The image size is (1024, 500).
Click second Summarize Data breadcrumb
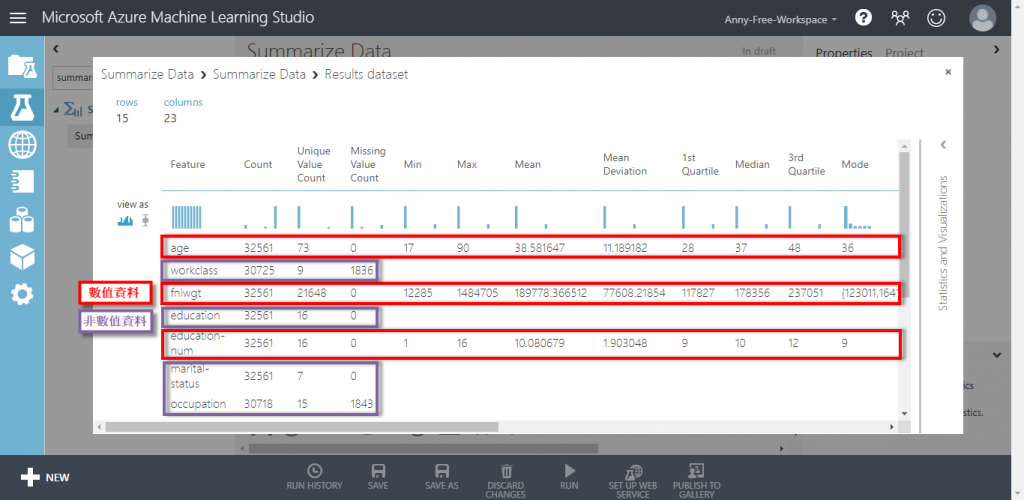tap(259, 74)
